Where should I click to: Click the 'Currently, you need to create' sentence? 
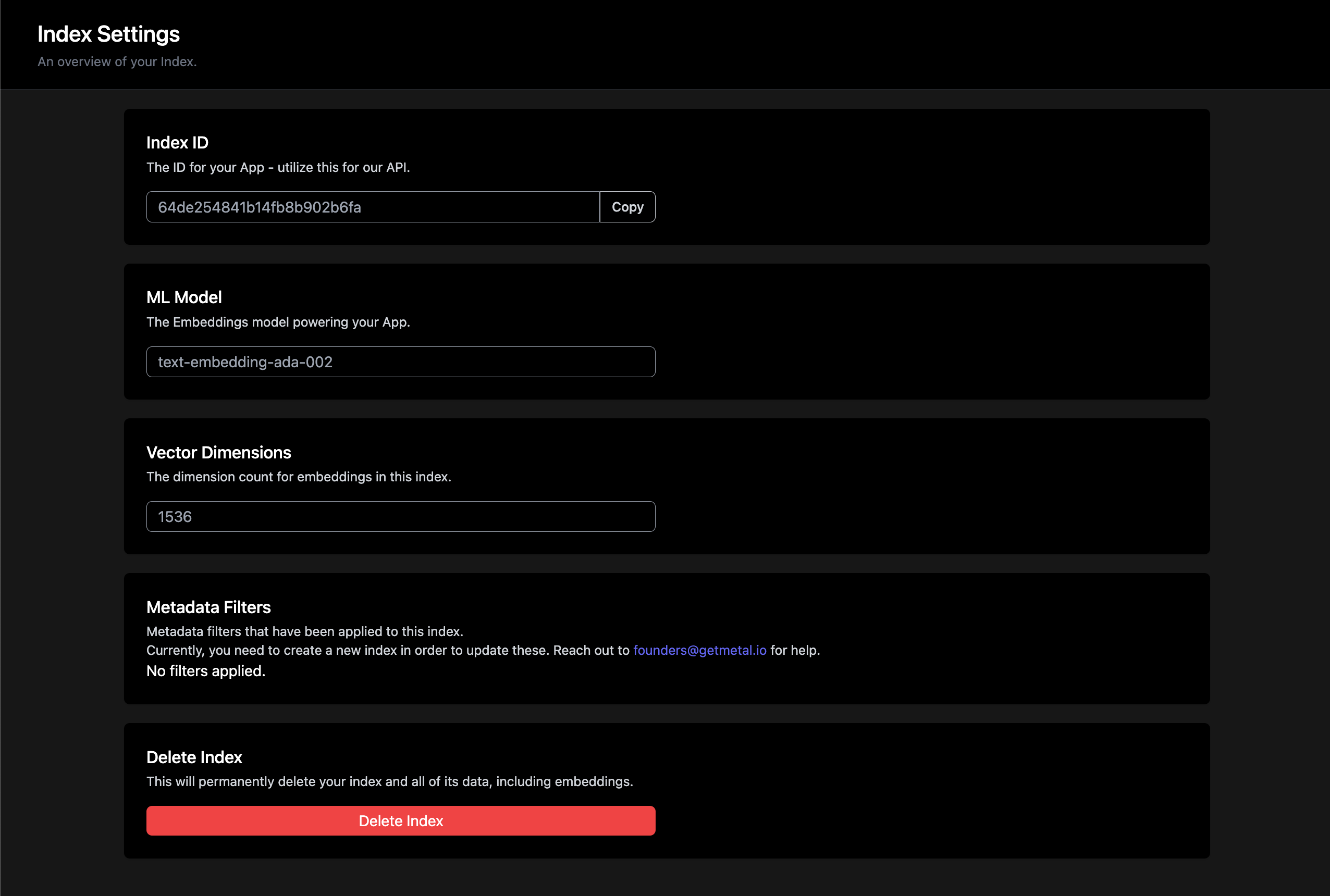tap(388, 650)
